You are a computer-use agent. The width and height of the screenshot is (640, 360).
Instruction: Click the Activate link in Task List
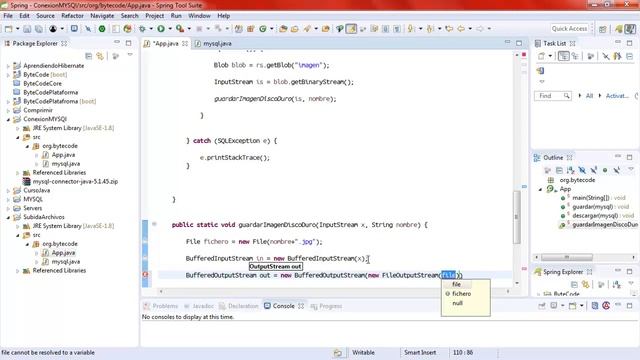tap(617, 96)
